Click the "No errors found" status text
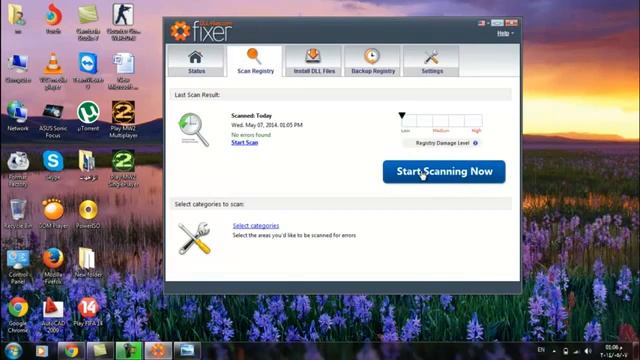Screen dimensions: 640x360 (251, 135)
